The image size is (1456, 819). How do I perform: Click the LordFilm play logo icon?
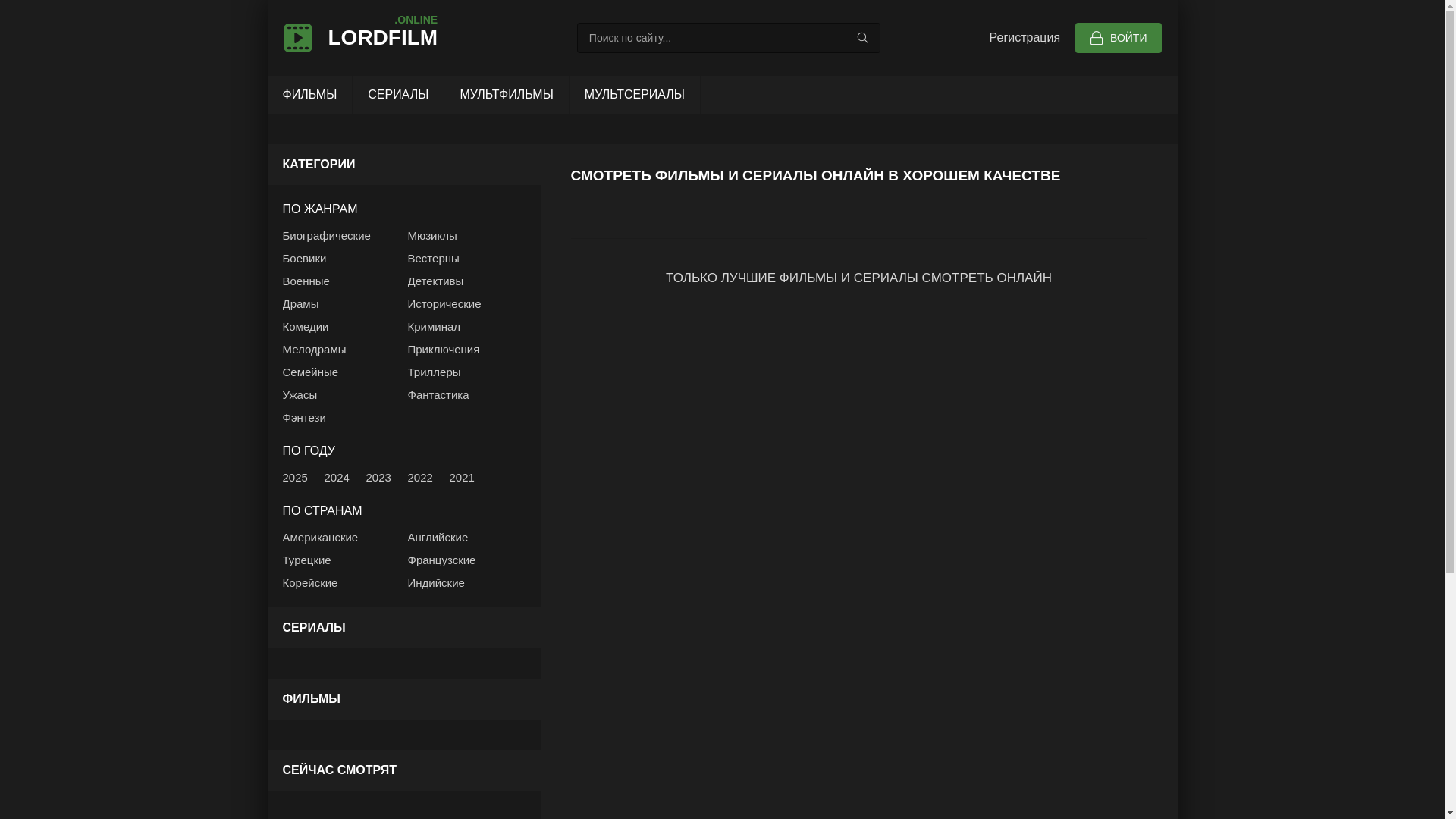coord(297,38)
